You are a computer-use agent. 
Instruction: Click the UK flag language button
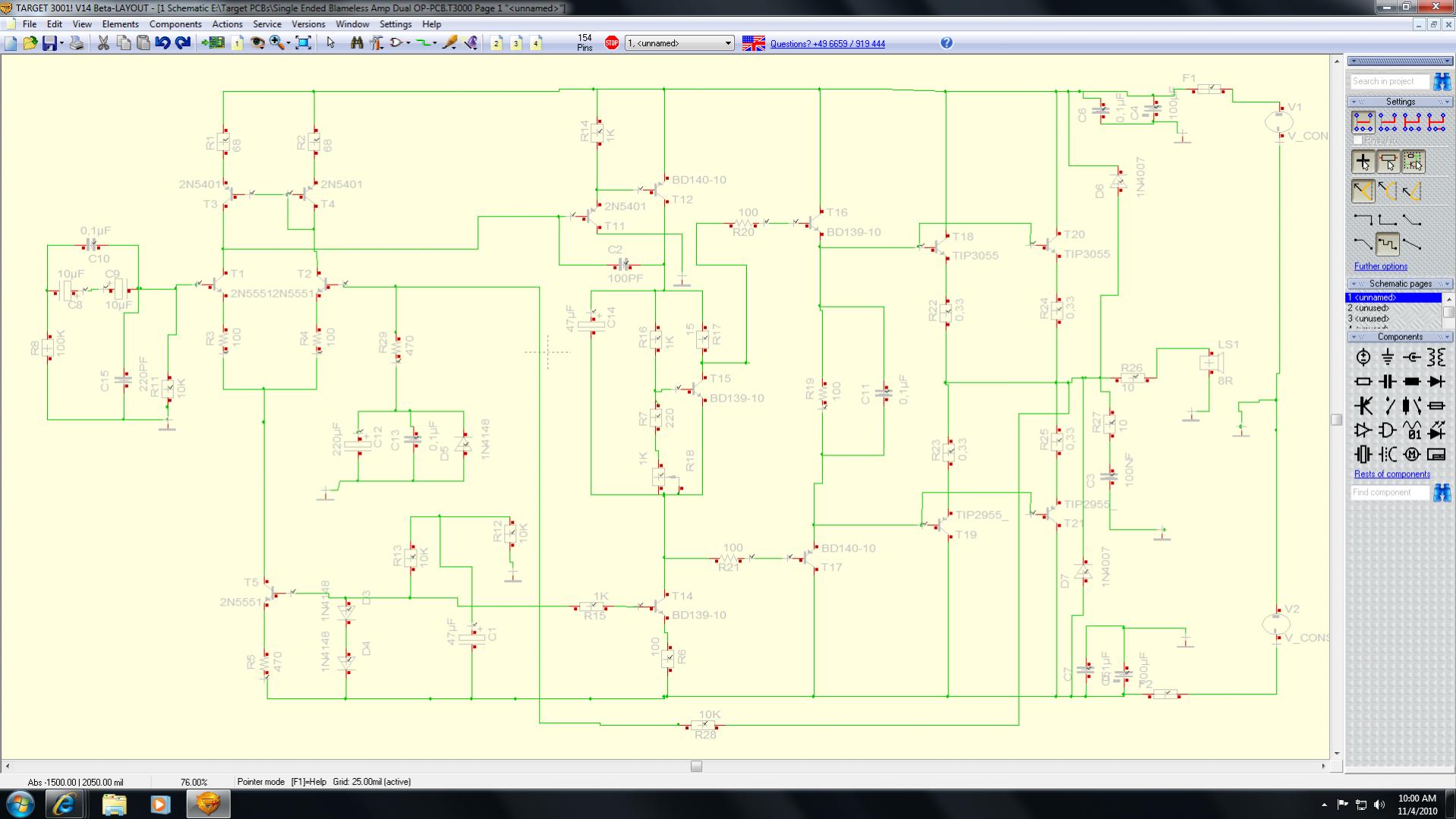click(753, 43)
